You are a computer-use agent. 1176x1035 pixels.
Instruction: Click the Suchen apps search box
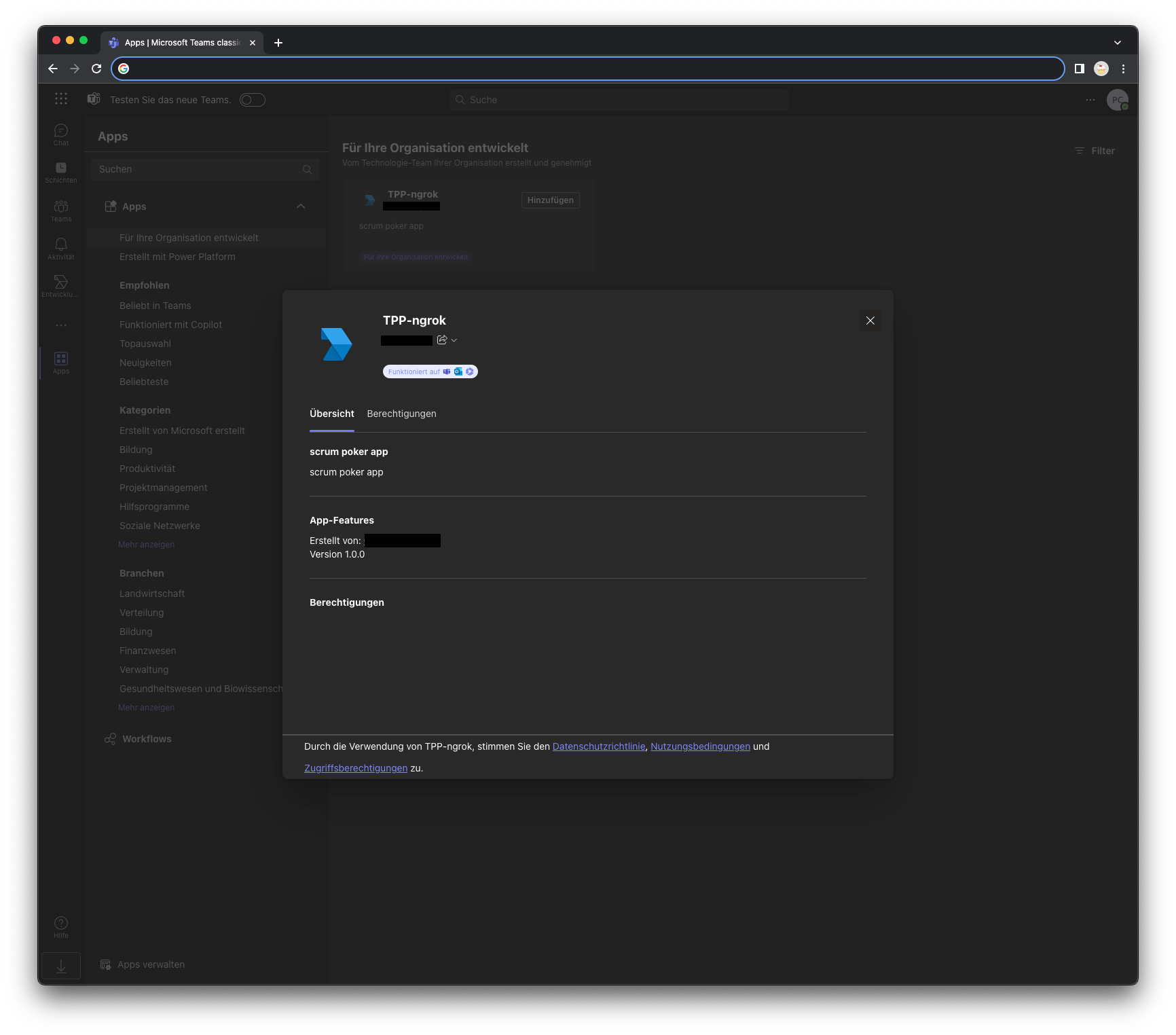pos(205,170)
